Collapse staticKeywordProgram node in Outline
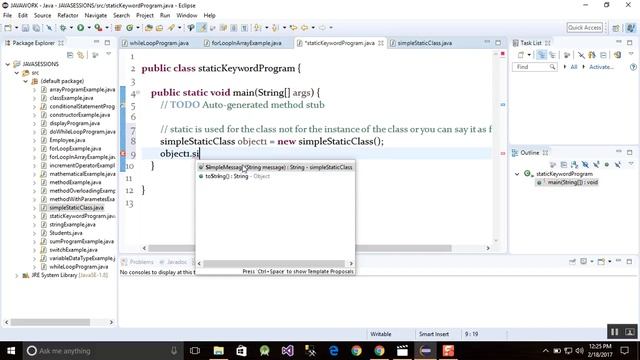Viewport: 640px width, 360px height. pyautogui.click(x=517, y=174)
